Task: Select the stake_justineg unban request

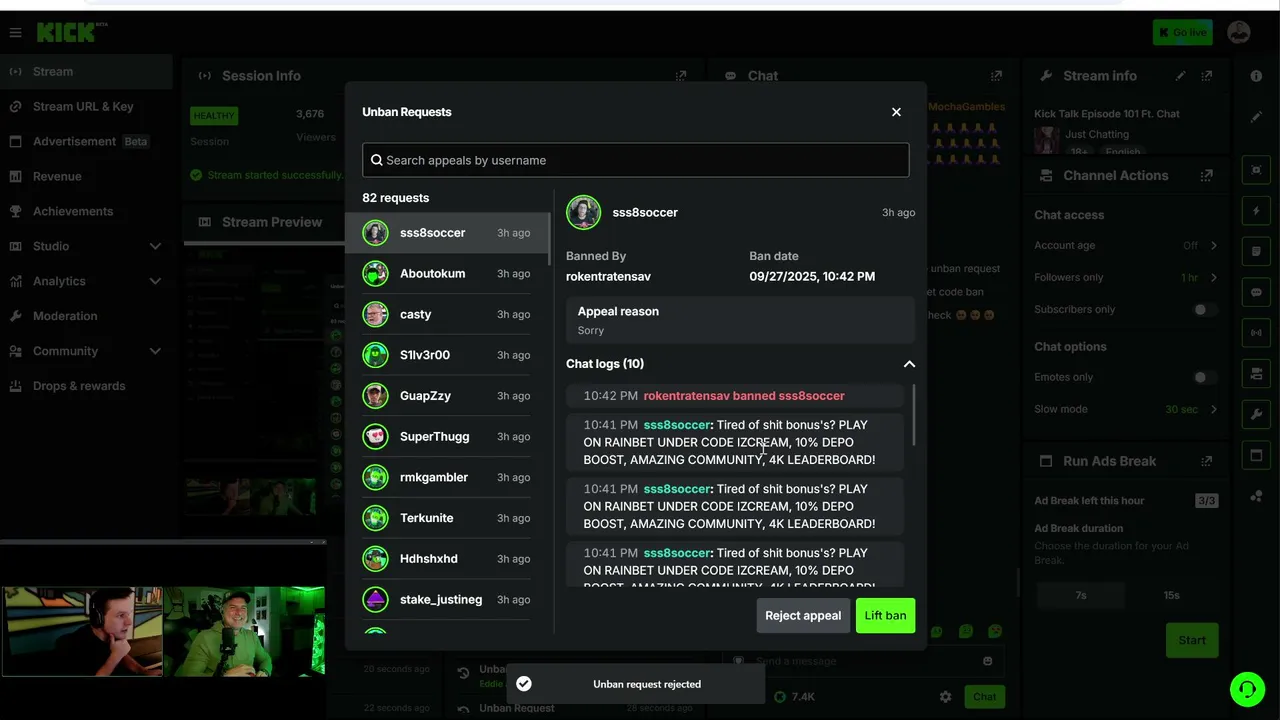Action: (x=447, y=600)
